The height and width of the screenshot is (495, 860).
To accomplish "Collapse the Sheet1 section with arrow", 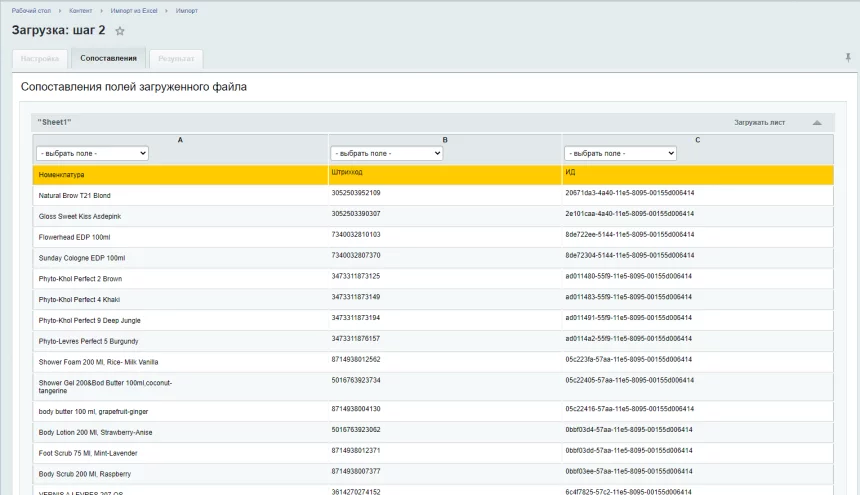I will point(817,122).
